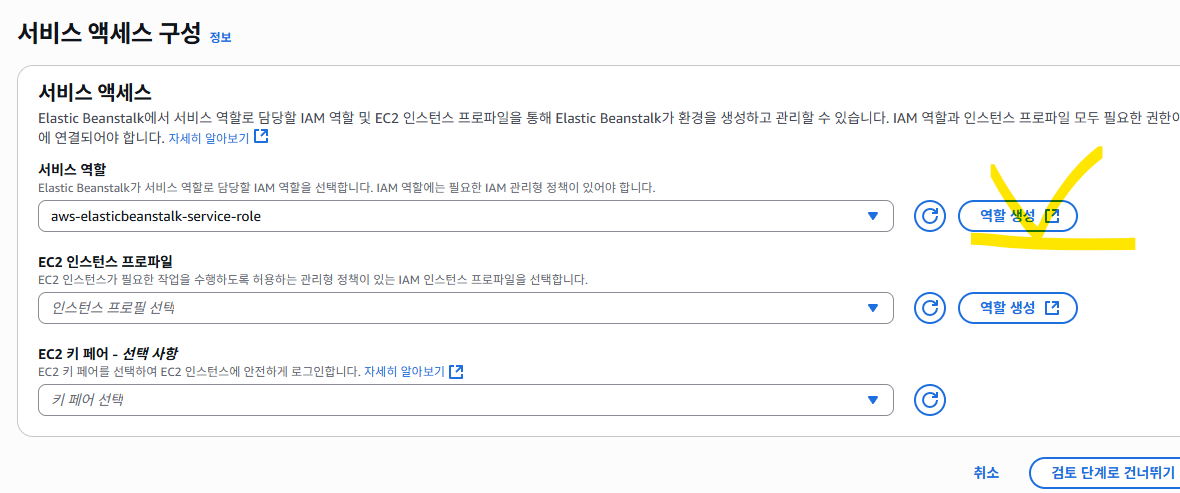Click the 취소 button
This screenshot has width=1180, height=493.
(986, 473)
